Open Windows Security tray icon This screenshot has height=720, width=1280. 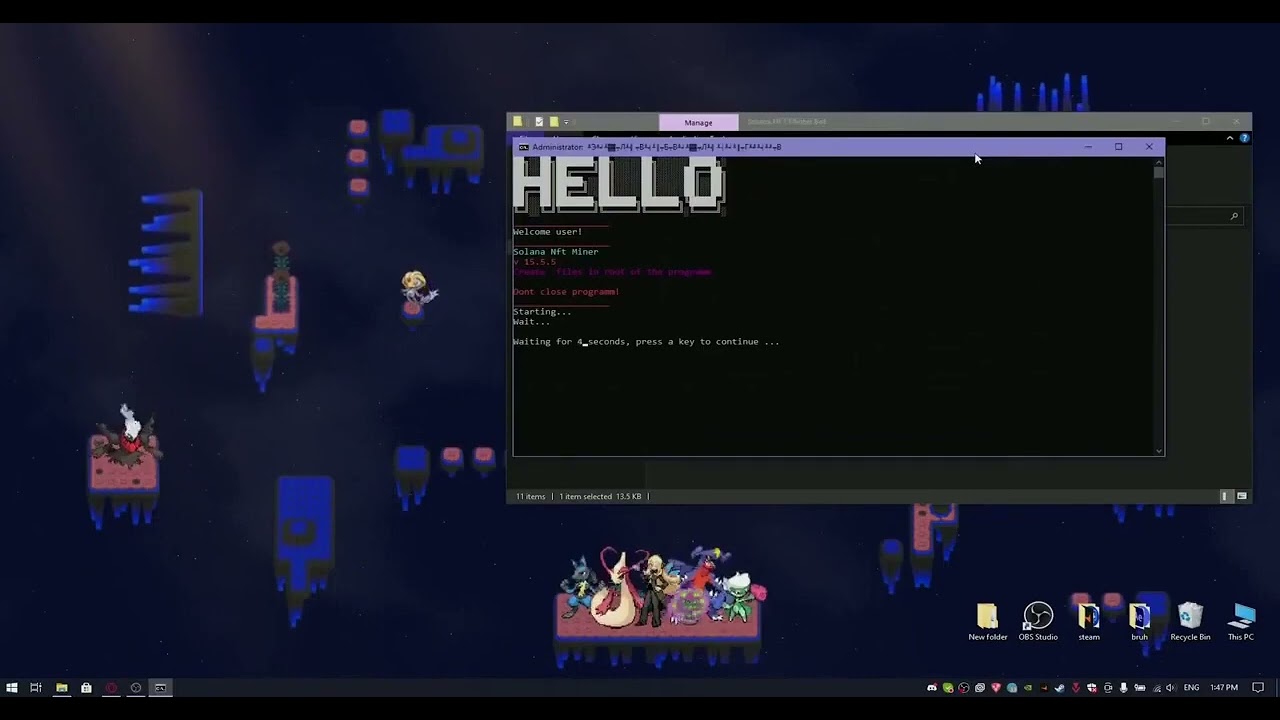point(1091,687)
